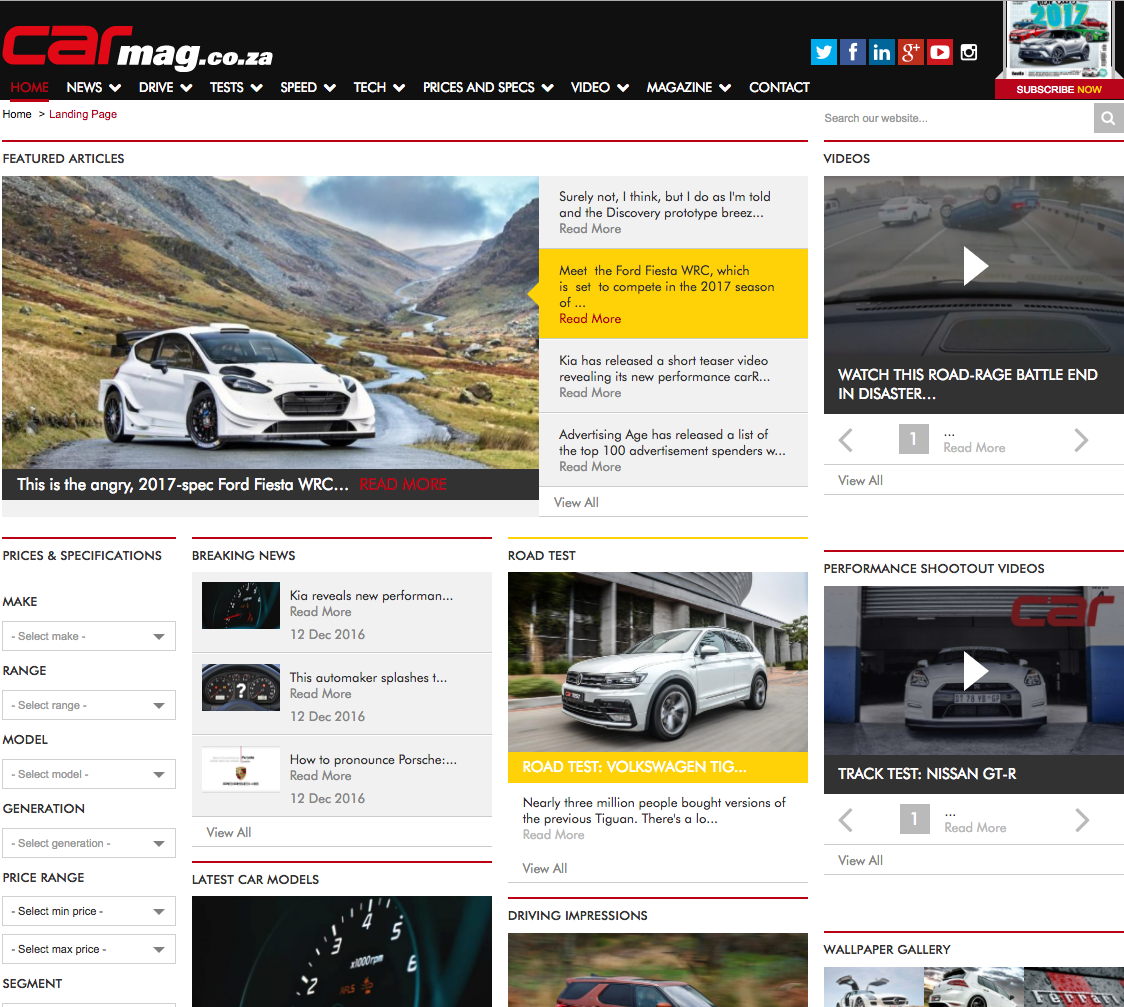Open the Instagram social icon
This screenshot has height=1007, width=1124.
click(968, 52)
